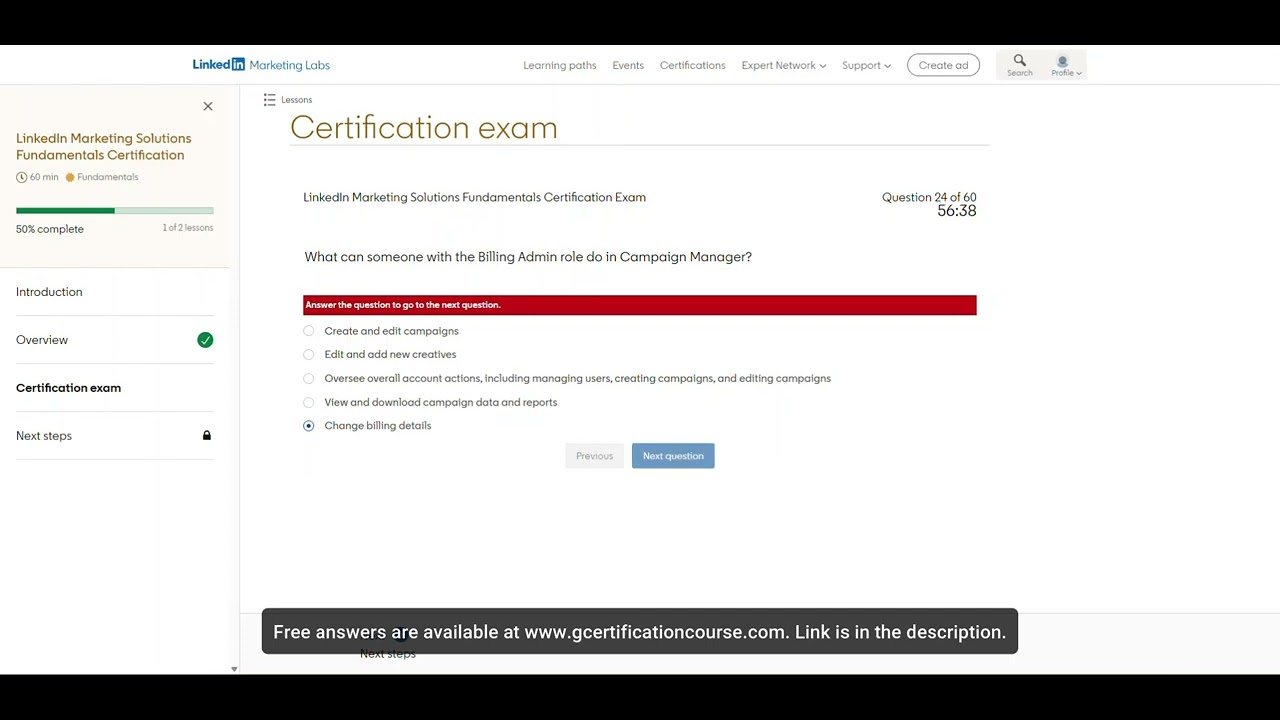Viewport: 1280px width, 720px height.
Task: Open Learning paths in navigation
Action: coord(560,65)
